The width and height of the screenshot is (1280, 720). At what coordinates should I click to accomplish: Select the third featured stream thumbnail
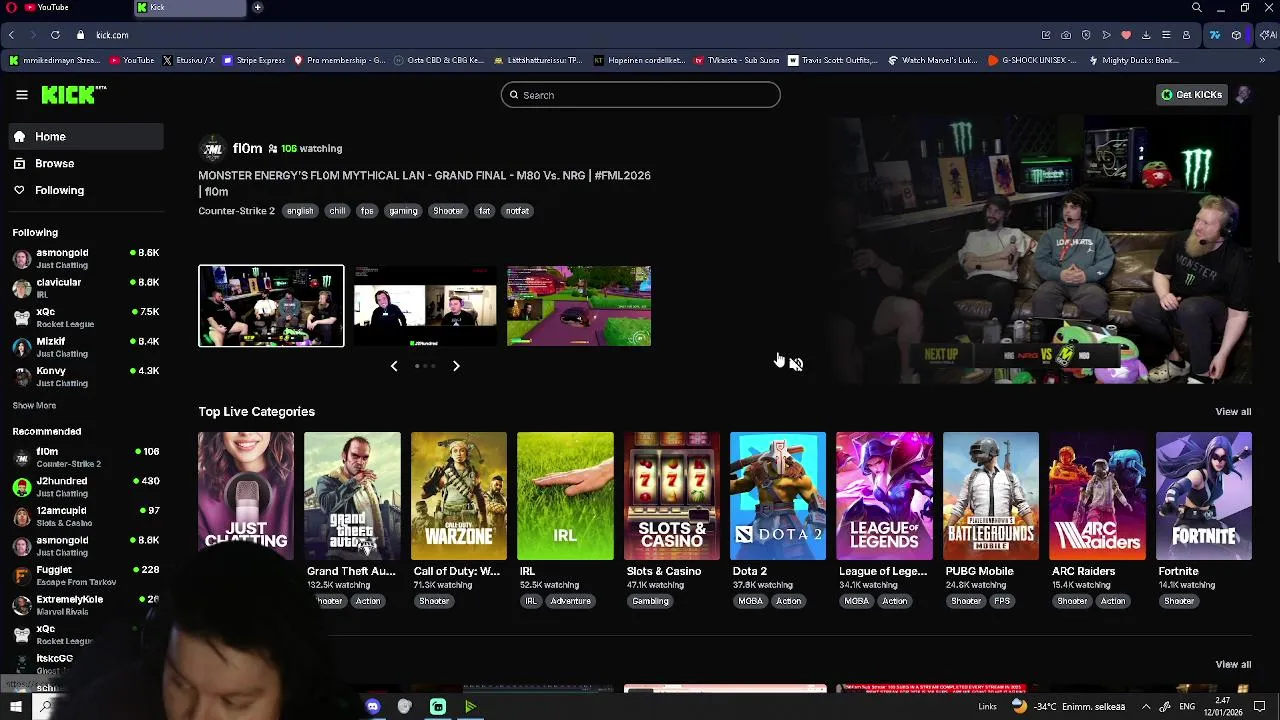pyautogui.click(x=579, y=306)
